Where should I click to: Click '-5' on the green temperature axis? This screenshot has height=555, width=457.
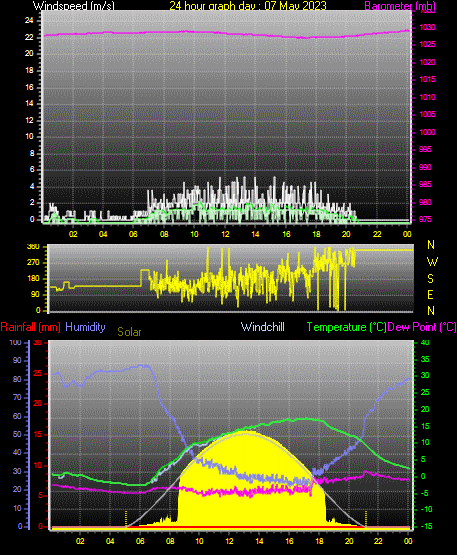[424, 493]
